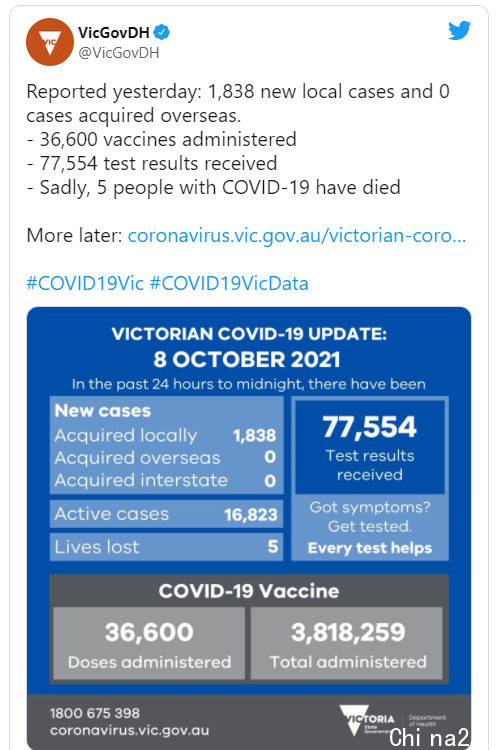Select the #COVID19VicData hashtag

[x=229, y=283]
